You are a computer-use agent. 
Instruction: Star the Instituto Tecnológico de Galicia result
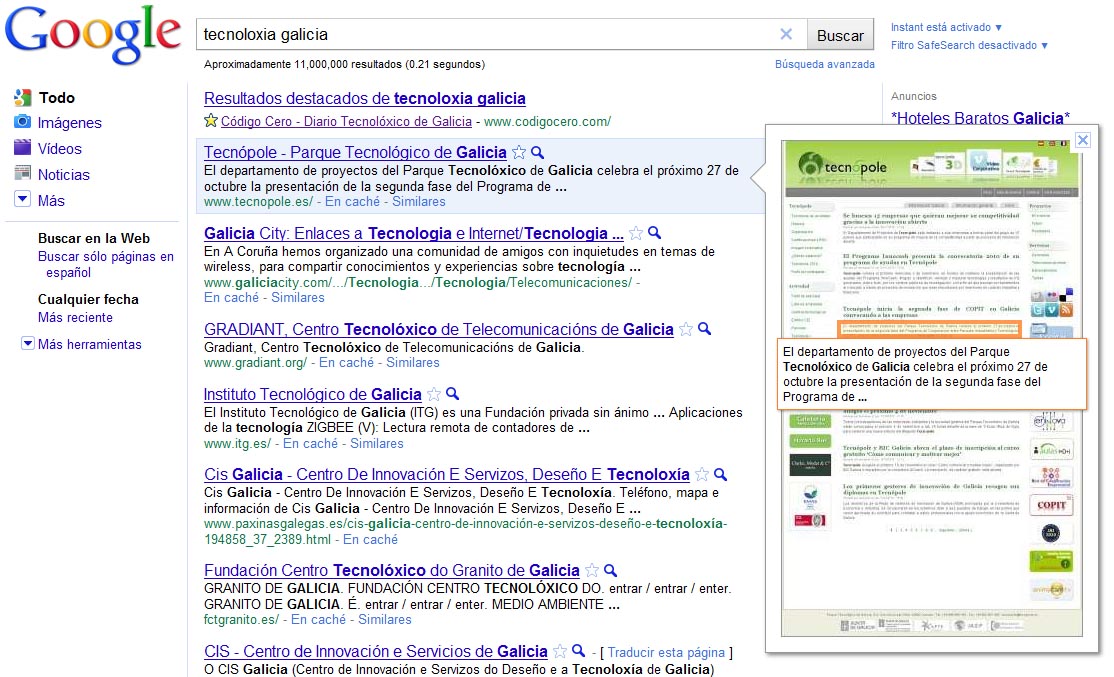point(433,394)
